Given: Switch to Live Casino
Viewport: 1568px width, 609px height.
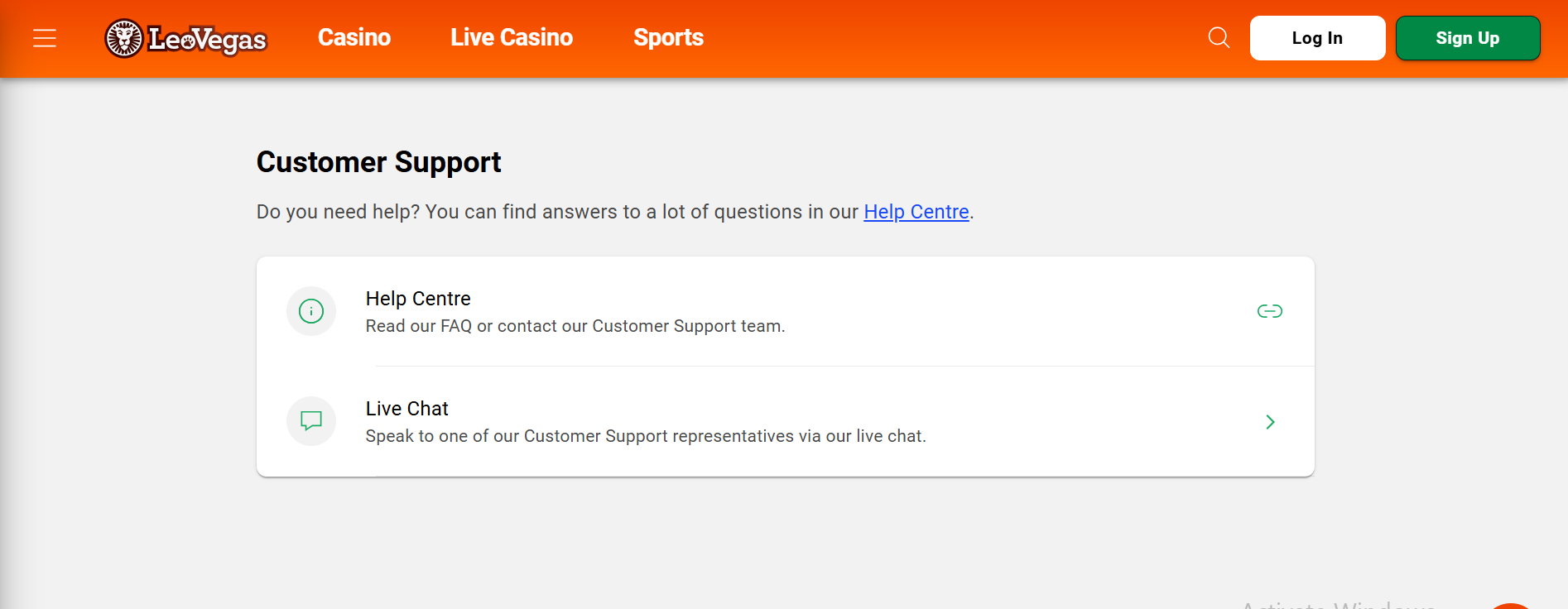Looking at the screenshot, I should (x=512, y=37).
